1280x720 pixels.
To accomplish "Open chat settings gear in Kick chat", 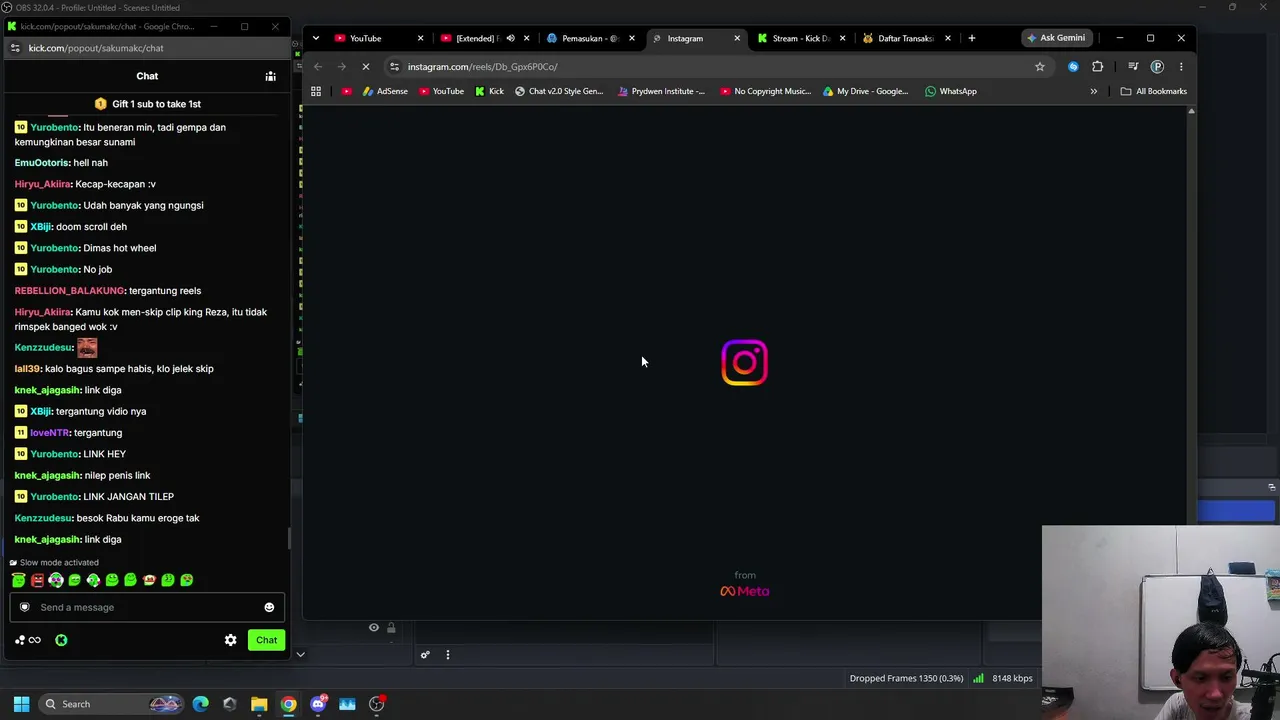I will pos(231,640).
